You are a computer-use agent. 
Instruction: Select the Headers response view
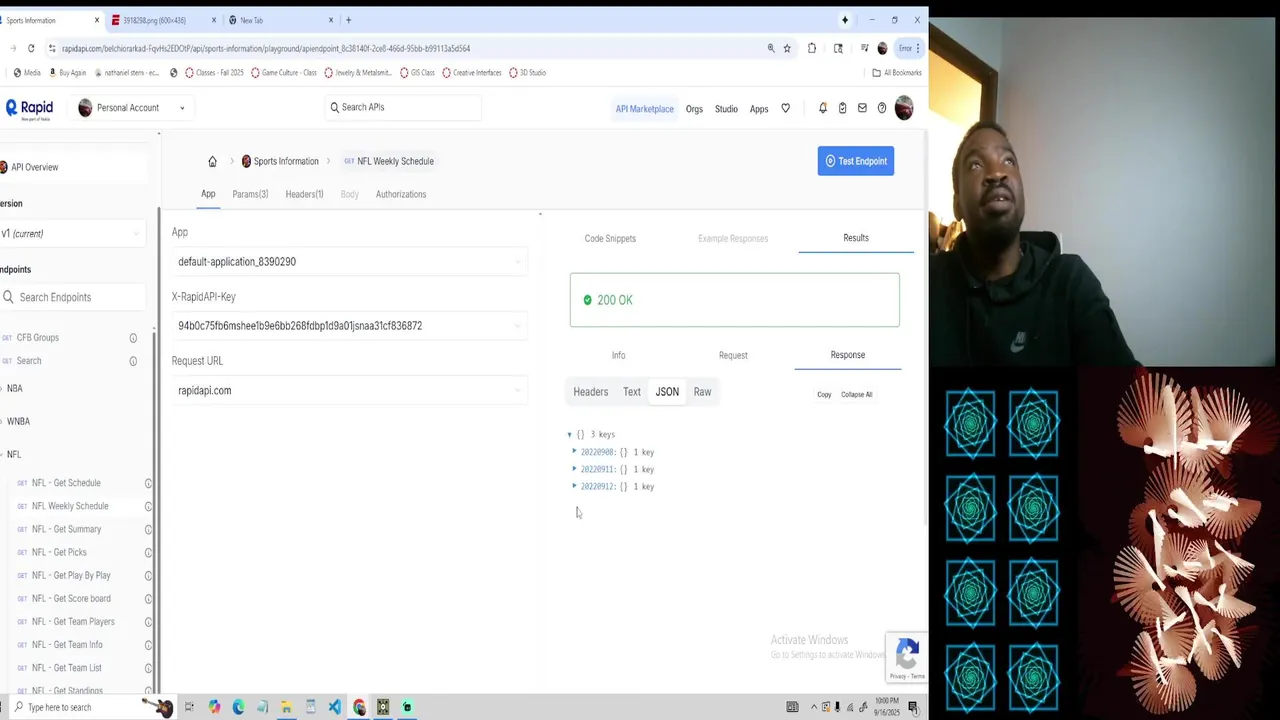(x=590, y=392)
